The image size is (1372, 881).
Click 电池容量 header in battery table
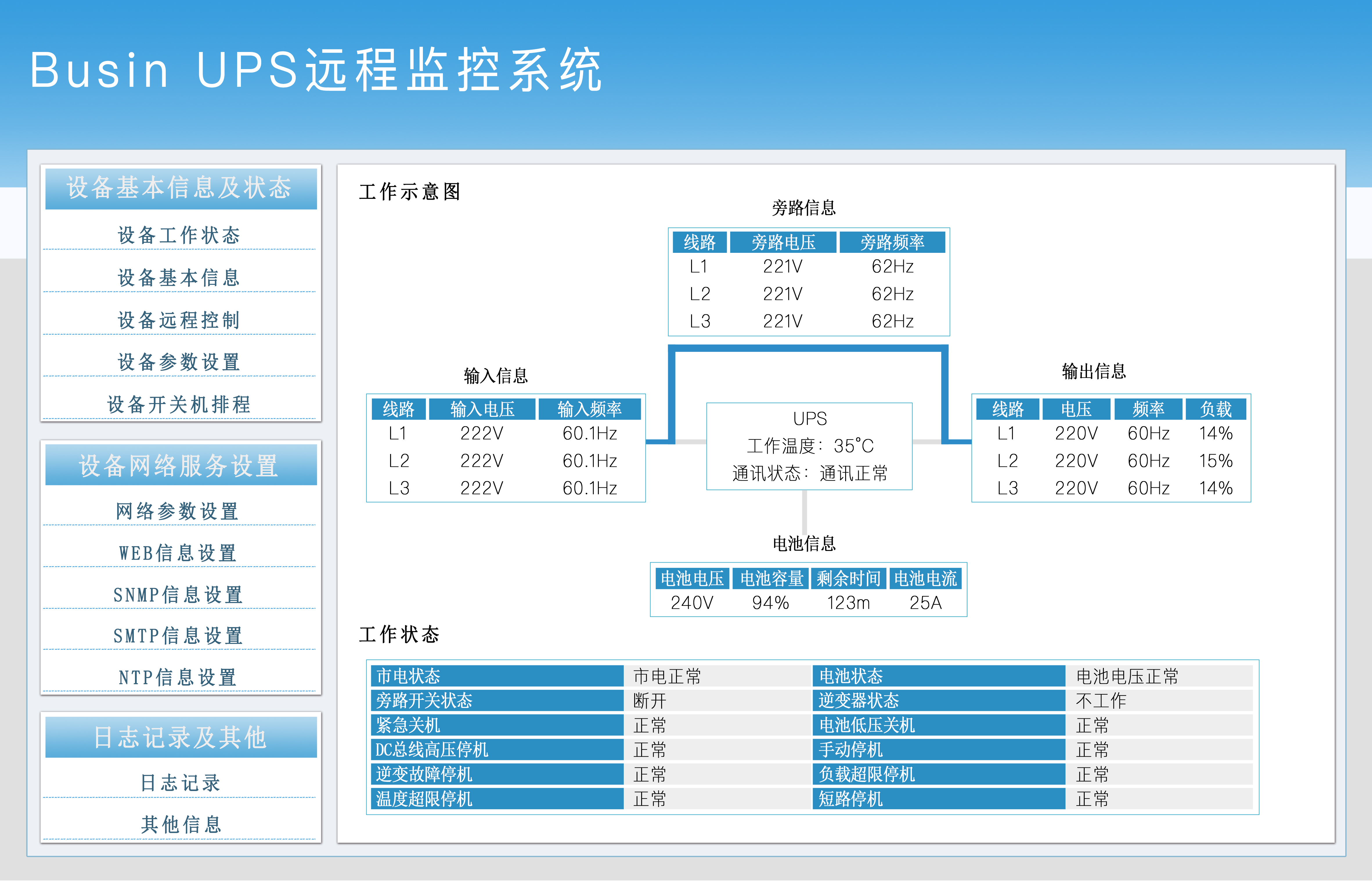pyautogui.click(x=771, y=578)
